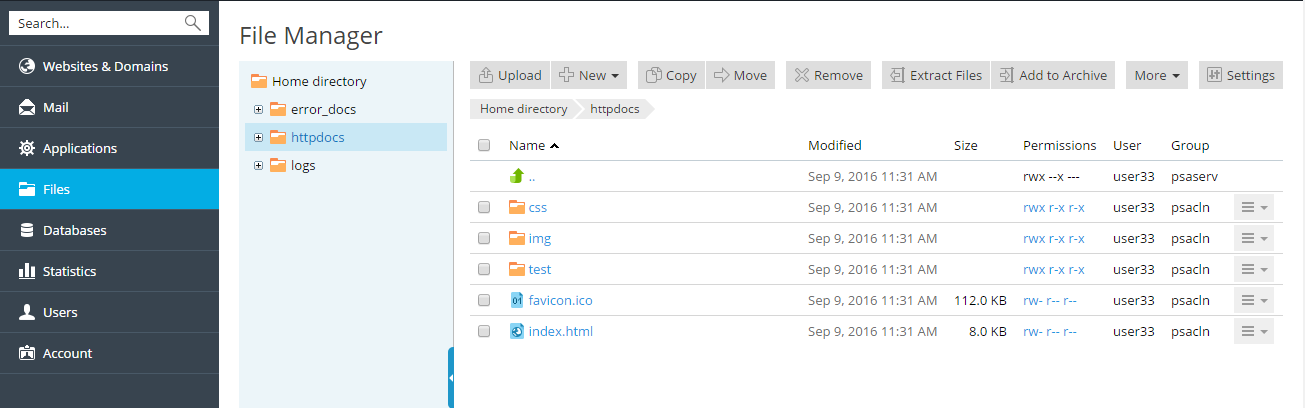Go to Websites & Domains section
This screenshot has height=408, width=1305.
105,66
